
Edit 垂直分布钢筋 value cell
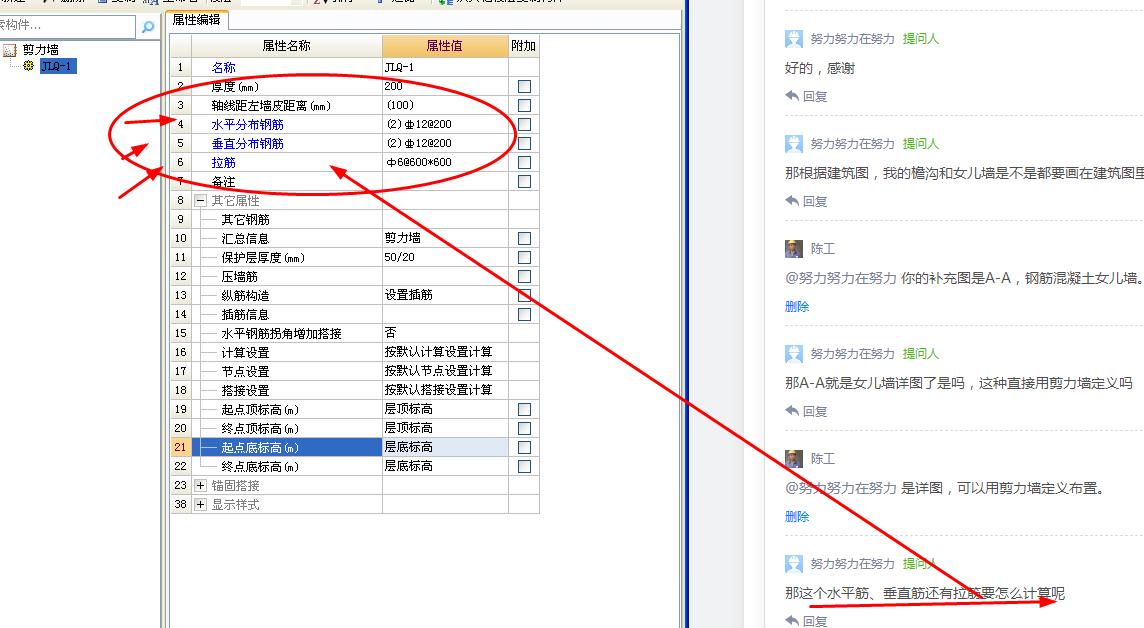pyautogui.click(x=445, y=143)
